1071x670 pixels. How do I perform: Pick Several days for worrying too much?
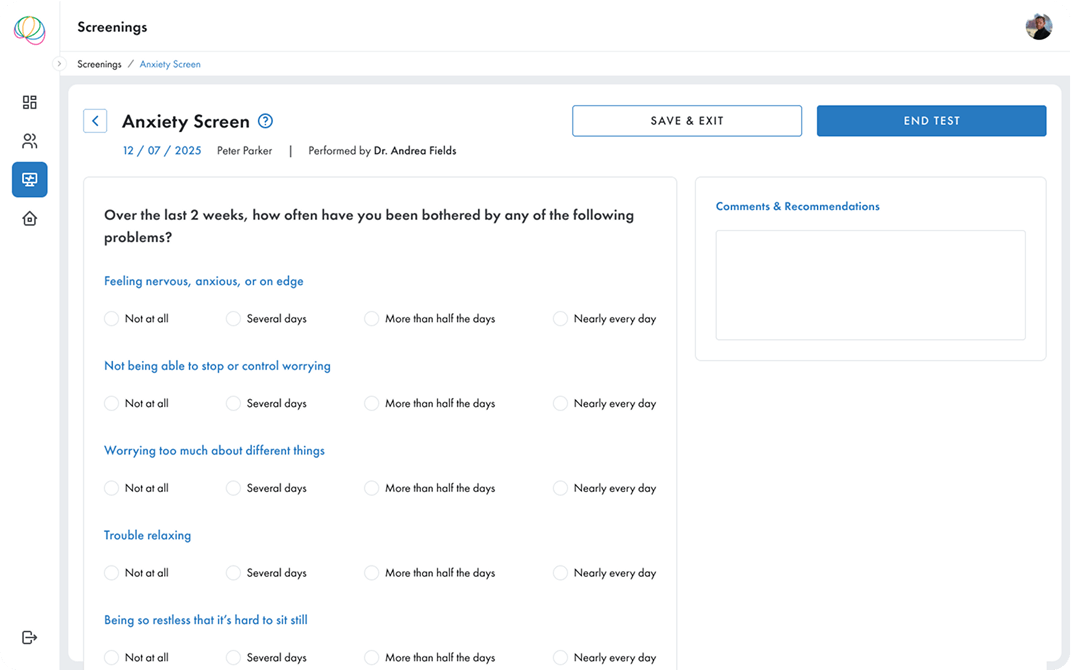click(x=234, y=488)
